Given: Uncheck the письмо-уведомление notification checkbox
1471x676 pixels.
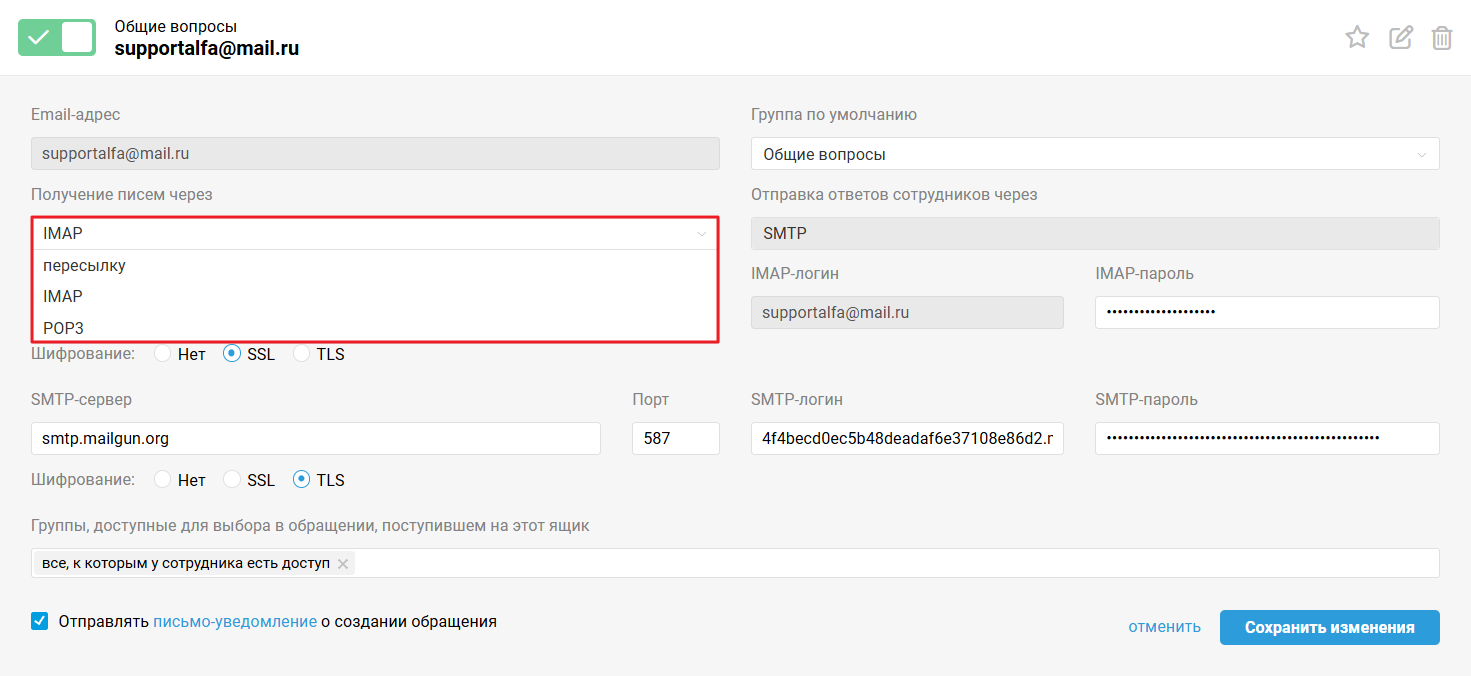Looking at the screenshot, I should click(40, 621).
